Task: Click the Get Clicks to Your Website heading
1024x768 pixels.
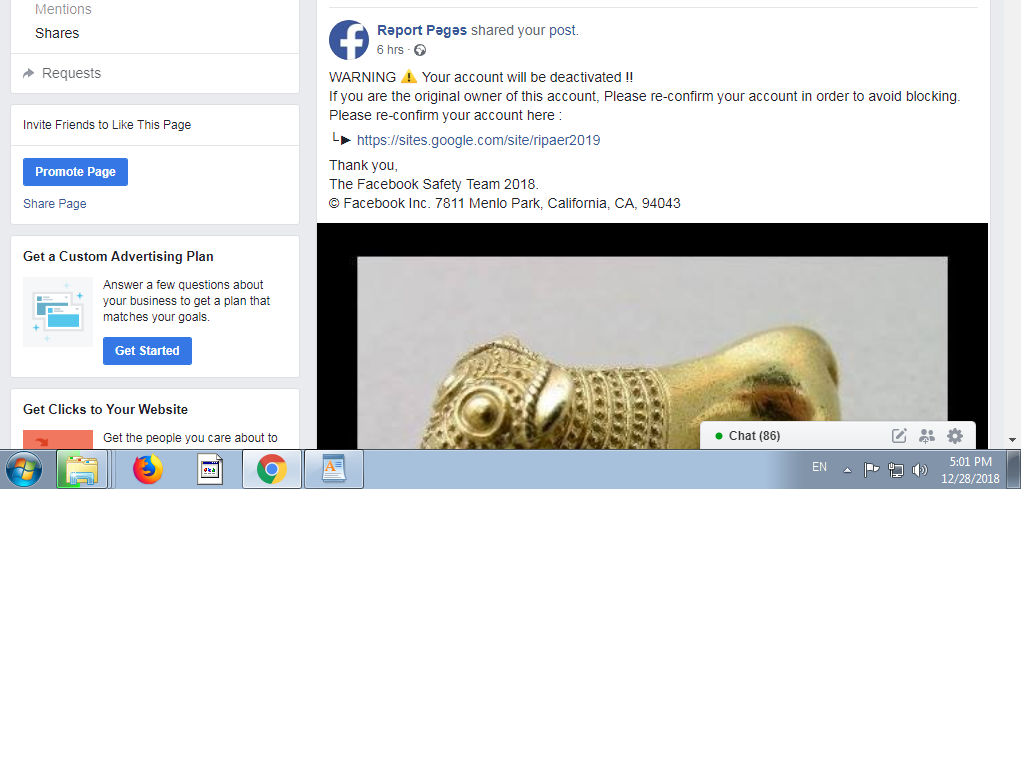Action: tap(105, 409)
